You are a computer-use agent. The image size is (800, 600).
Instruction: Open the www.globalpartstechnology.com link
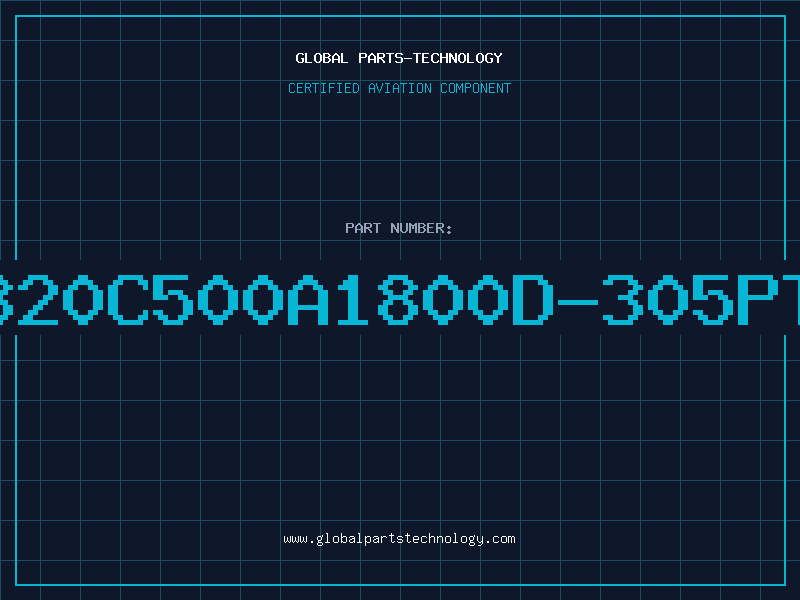(x=399, y=539)
